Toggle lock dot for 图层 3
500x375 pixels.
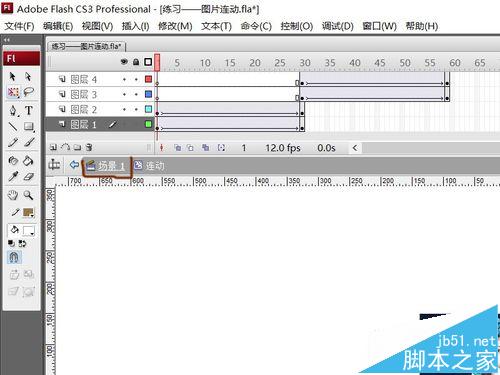[x=136, y=94]
